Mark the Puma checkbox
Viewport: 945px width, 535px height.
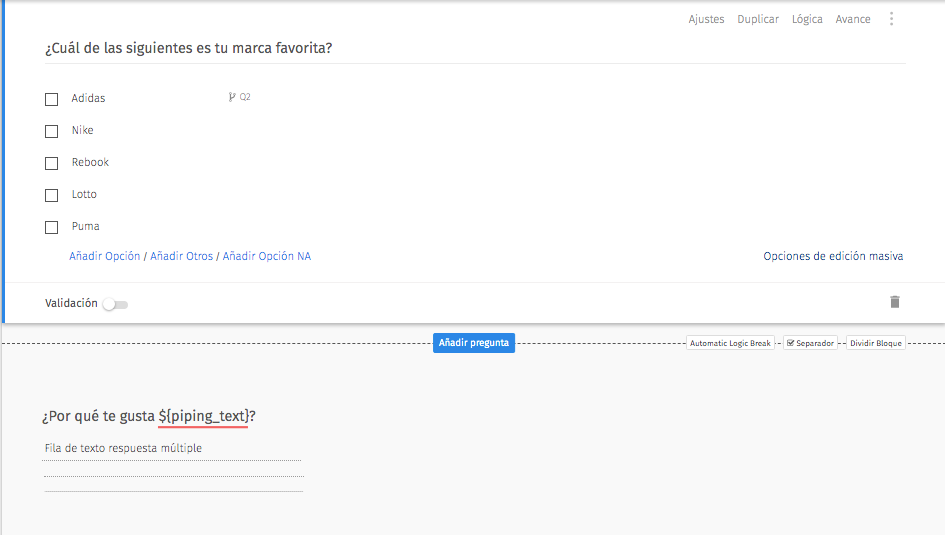pyautogui.click(x=52, y=227)
